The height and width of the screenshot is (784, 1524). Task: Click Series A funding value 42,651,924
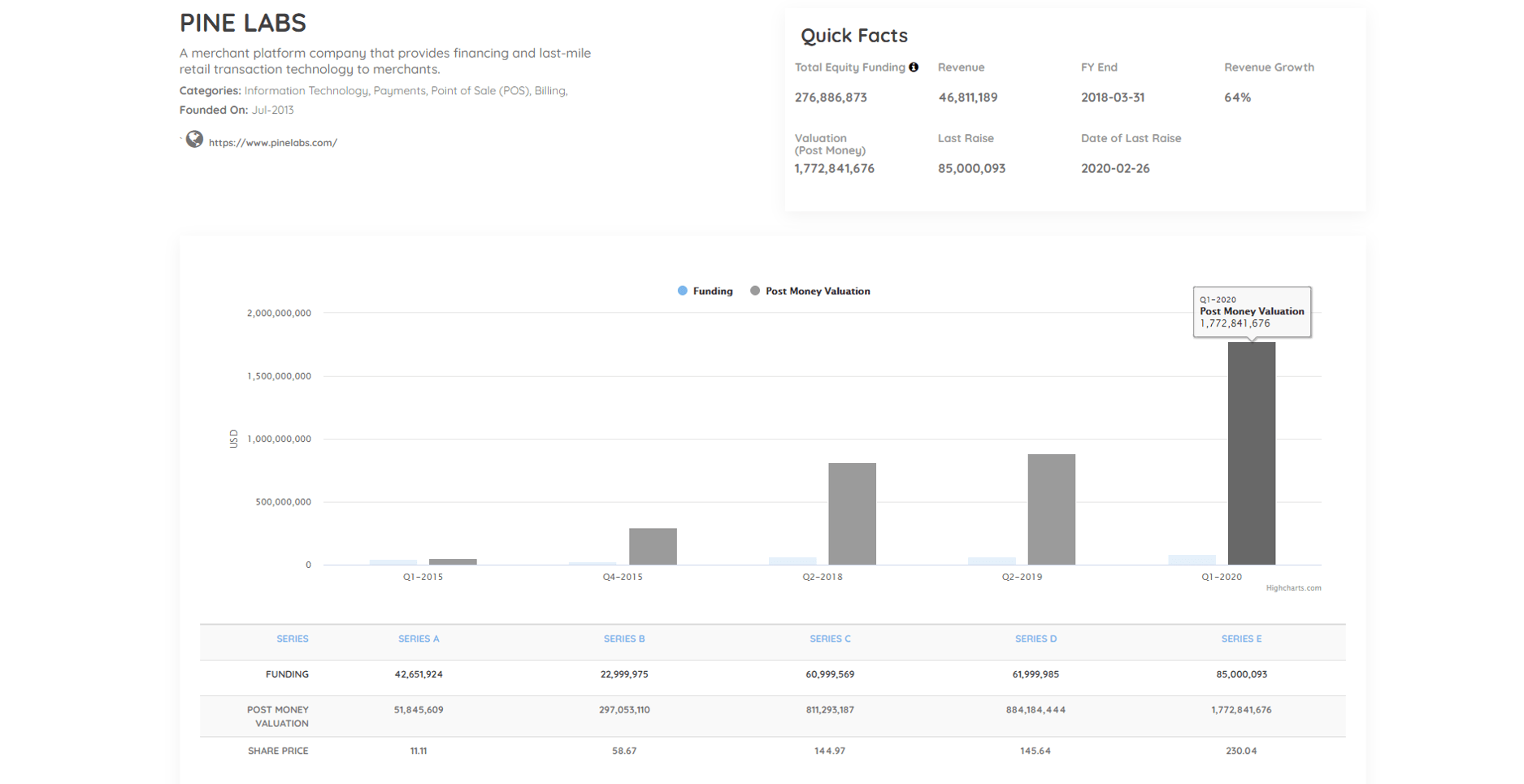(x=419, y=674)
